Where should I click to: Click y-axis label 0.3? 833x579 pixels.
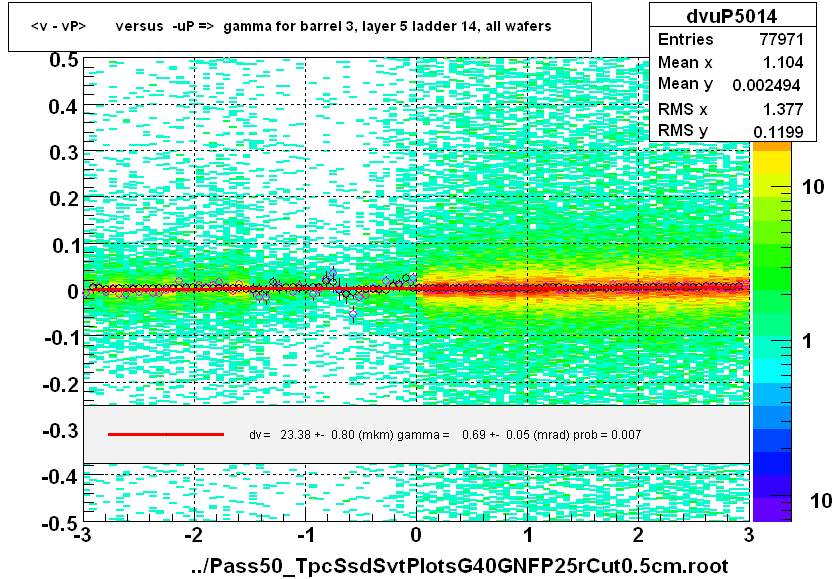63,153
